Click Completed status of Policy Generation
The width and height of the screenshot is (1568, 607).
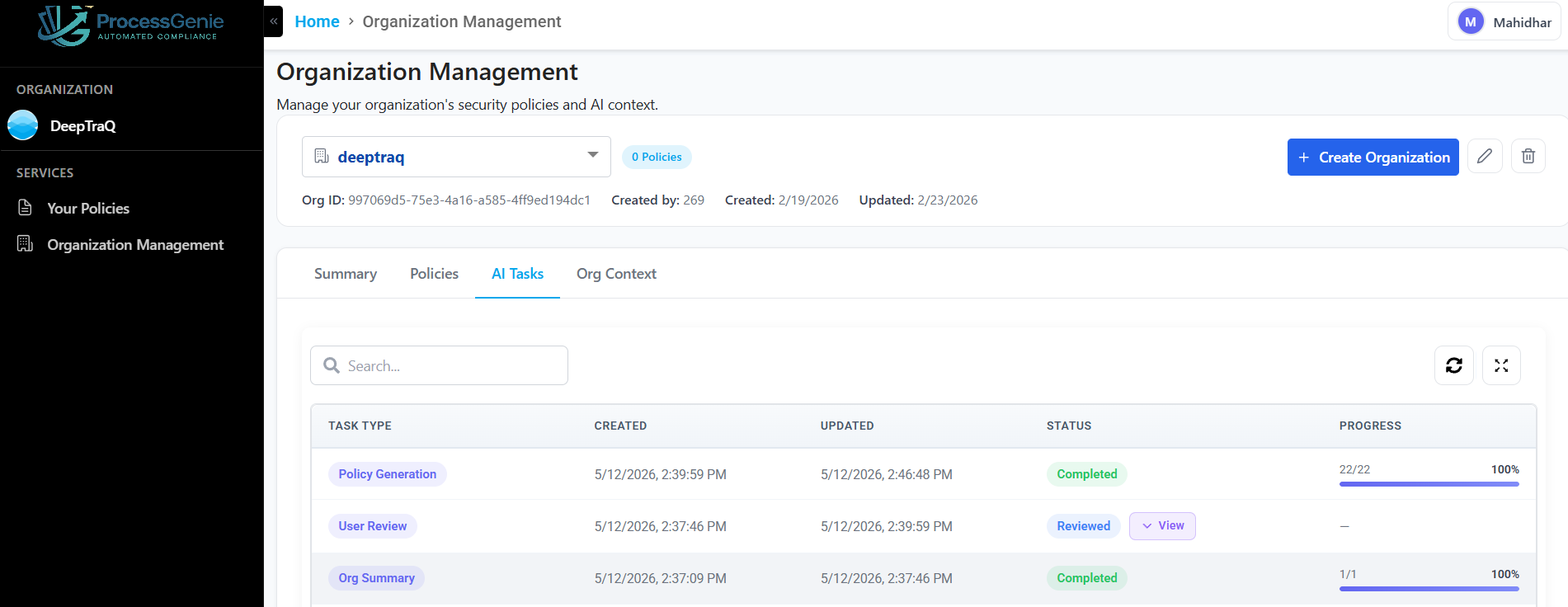[x=1087, y=474]
